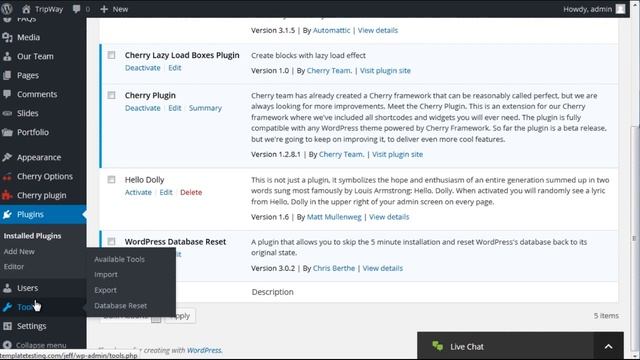The width and height of the screenshot is (640, 360).
Task: Open the Automattic author link
Action: pos(331,30)
